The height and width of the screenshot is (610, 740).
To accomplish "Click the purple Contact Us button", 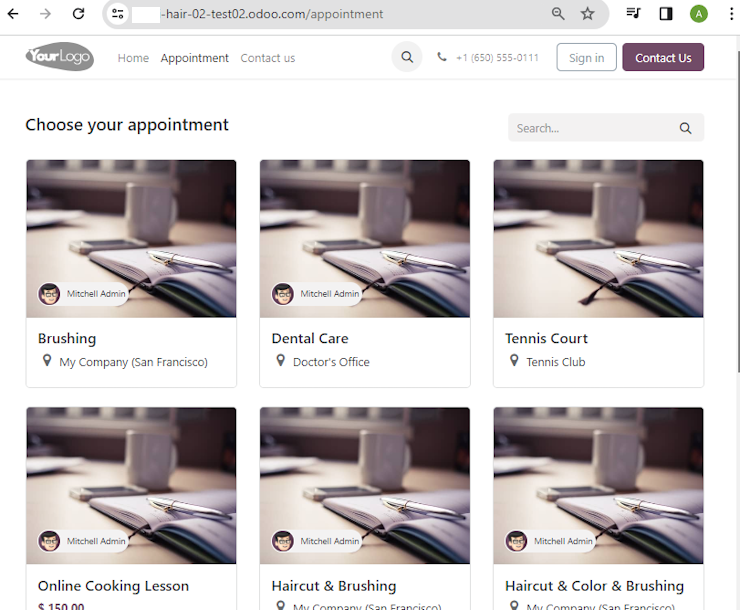I will [663, 57].
